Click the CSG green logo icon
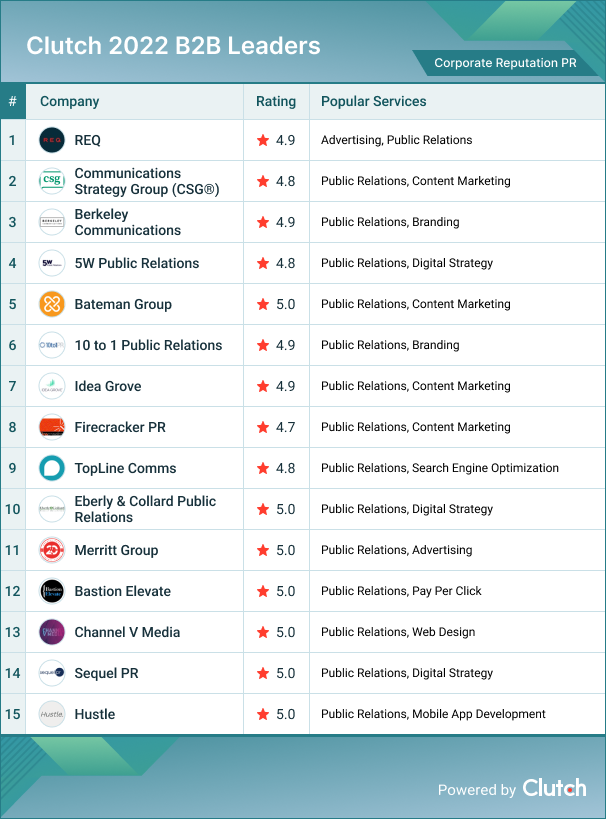 tap(52, 181)
